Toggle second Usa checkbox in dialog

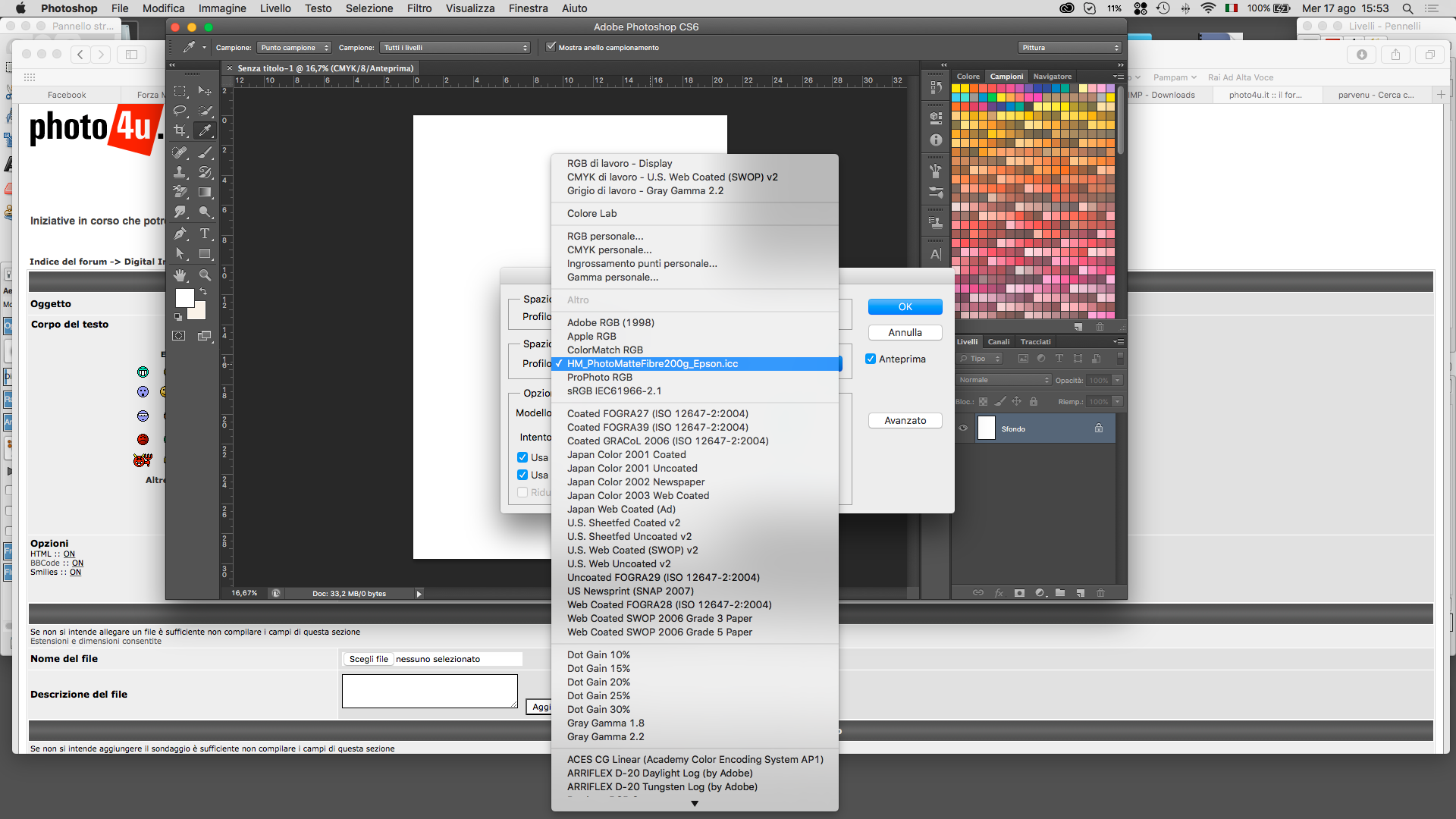tap(522, 475)
